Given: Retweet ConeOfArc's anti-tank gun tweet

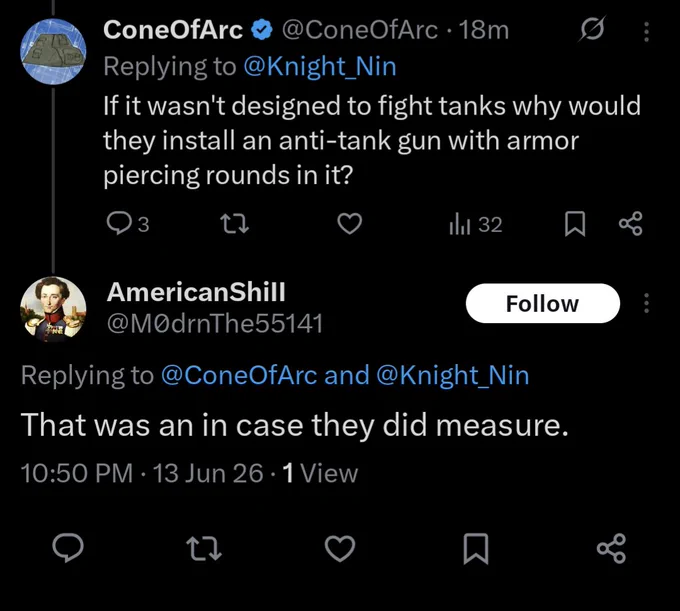Looking at the screenshot, I should tap(234, 224).
